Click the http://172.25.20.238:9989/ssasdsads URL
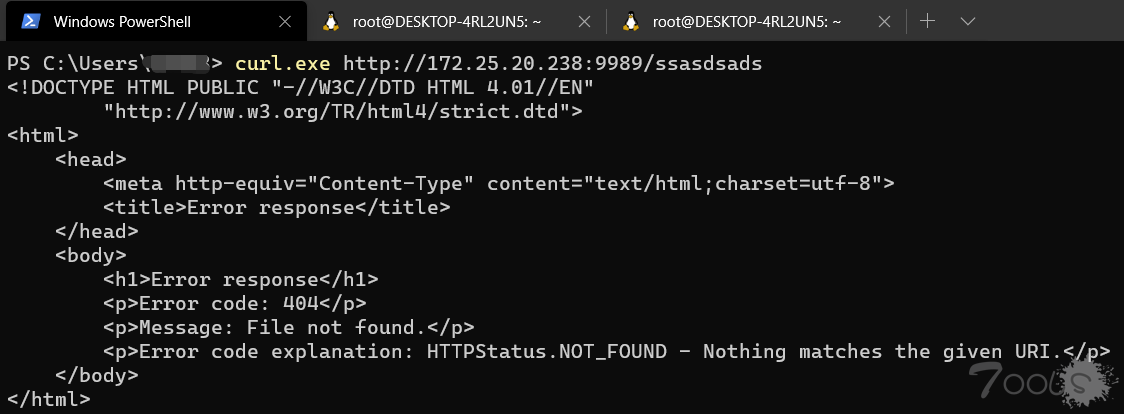 553,64
